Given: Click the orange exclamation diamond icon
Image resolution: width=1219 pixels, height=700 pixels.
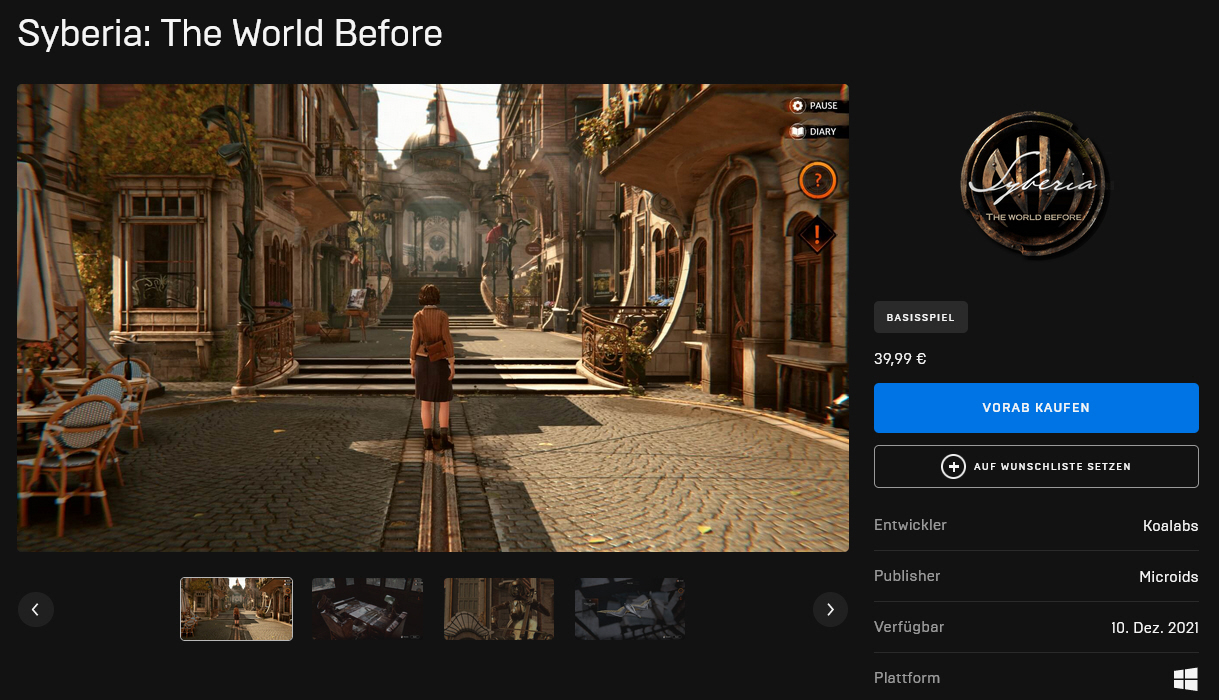Looking at the screenshot, I should point(817,236).
